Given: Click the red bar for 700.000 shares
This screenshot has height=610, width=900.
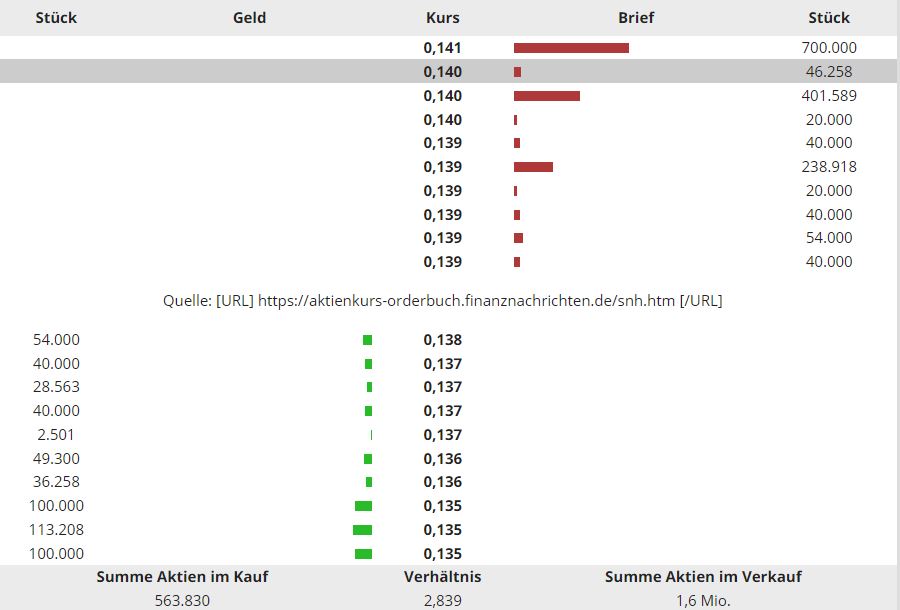Looking at the screenshot, I should (x=571, y=48).
